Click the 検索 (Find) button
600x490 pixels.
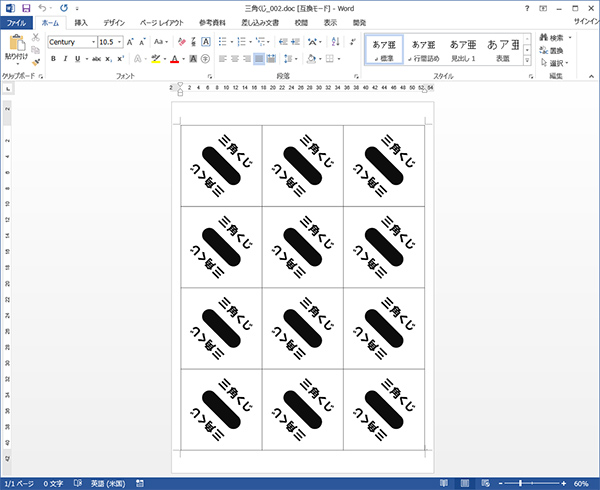click(555, 37)
